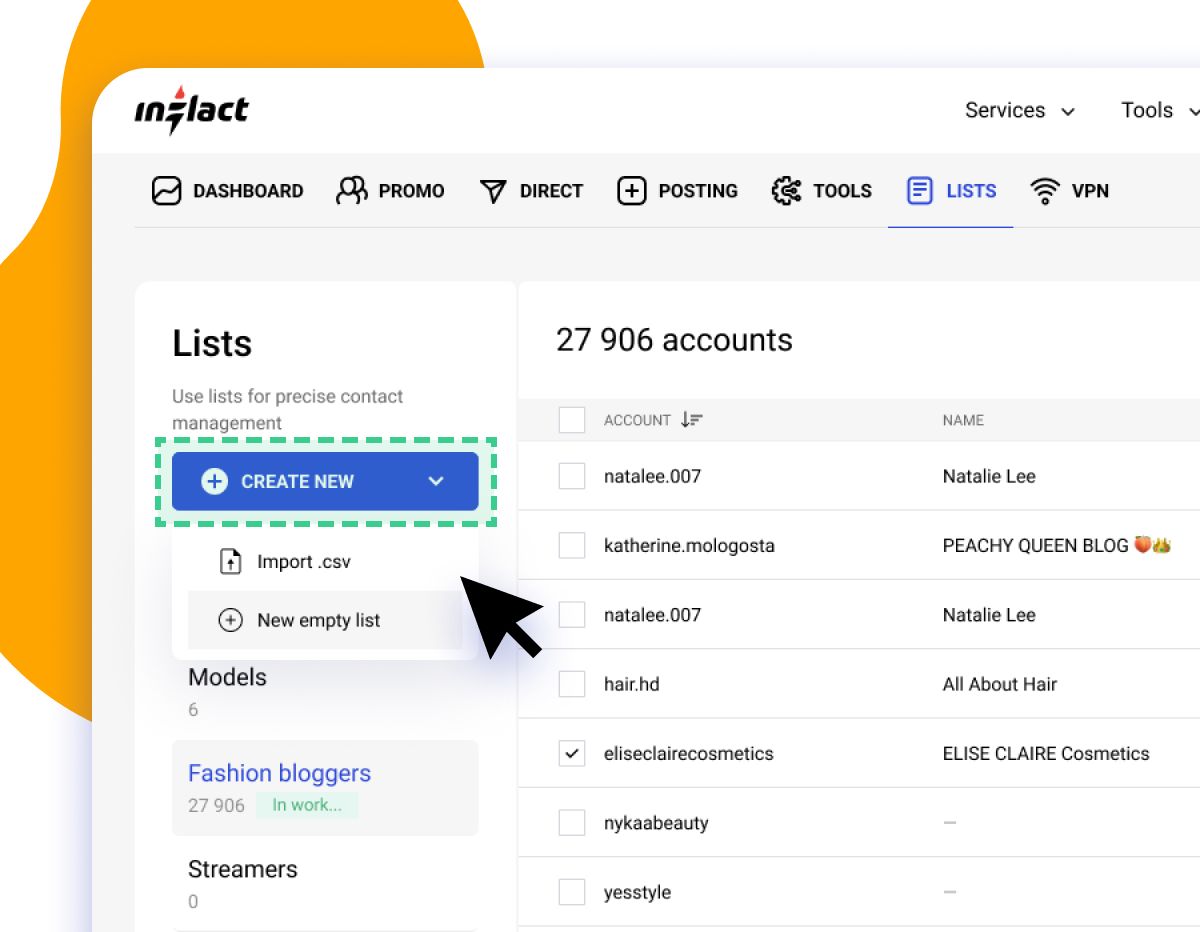Click the ELISE CLAIRE Cosmetics name cell
This screenshot has width=1200, height=932.
click(x=1046, y=753)
